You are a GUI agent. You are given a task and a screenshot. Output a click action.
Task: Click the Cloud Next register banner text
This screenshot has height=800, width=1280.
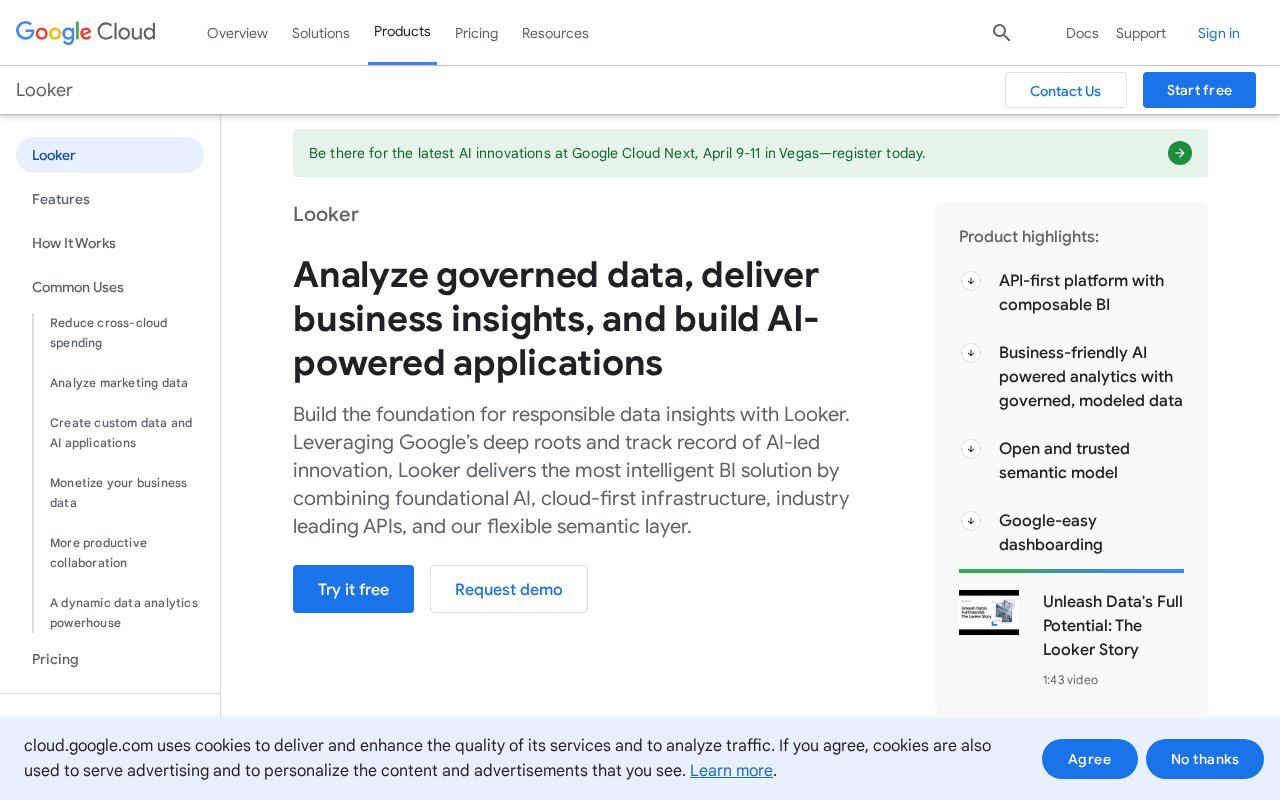click(x=617, y=153)
